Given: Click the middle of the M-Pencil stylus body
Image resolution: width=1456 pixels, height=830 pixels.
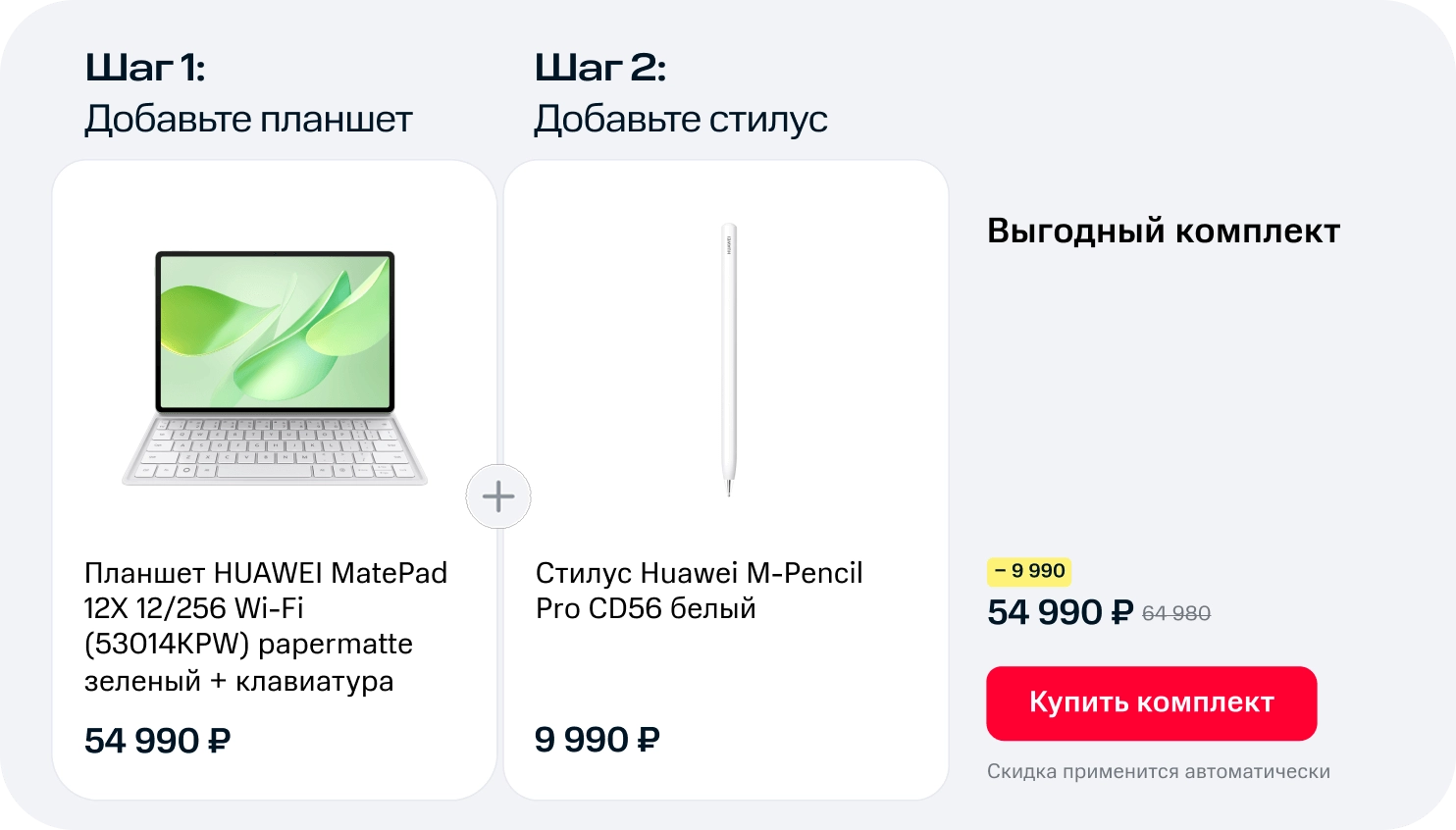Looking at the screenshot, I should click(728, 363).
